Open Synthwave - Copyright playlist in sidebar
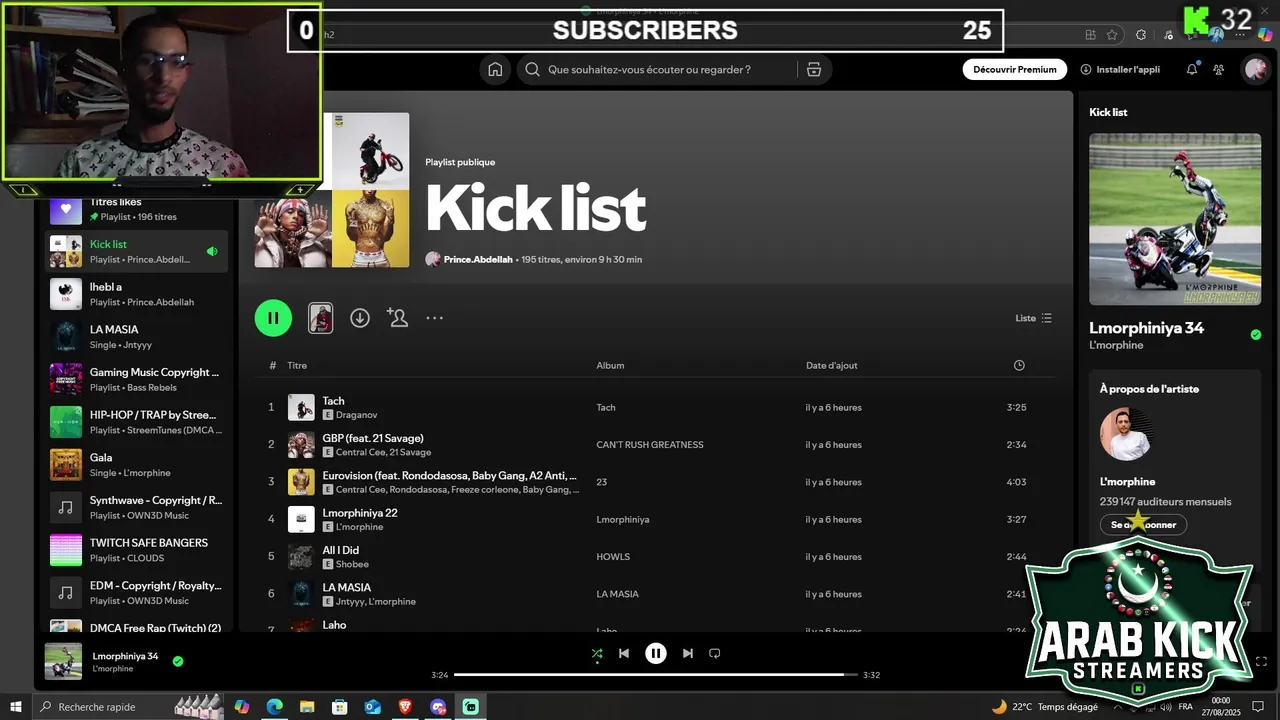The height and width of the screenshot is (720, 1280). [x=136, y=507]
